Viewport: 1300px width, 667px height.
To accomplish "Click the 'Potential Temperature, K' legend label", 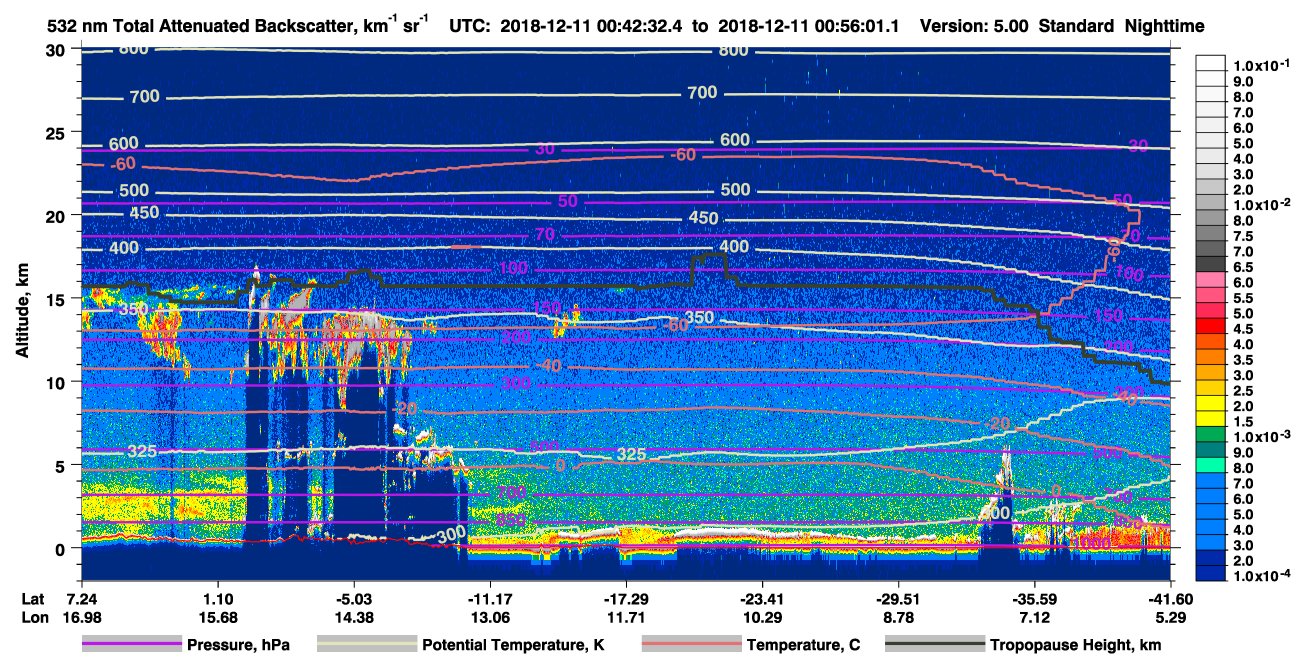I will point(513,645).
